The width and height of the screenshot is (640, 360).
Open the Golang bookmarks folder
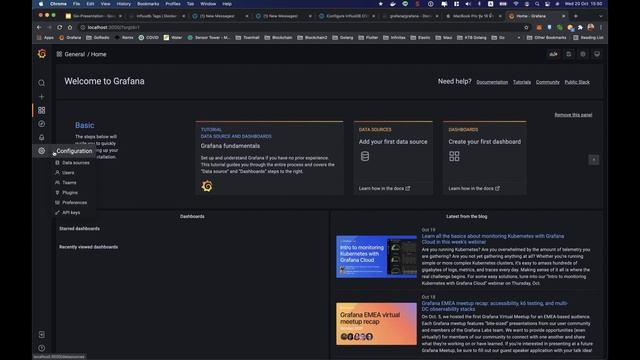[x=343, y=38]
